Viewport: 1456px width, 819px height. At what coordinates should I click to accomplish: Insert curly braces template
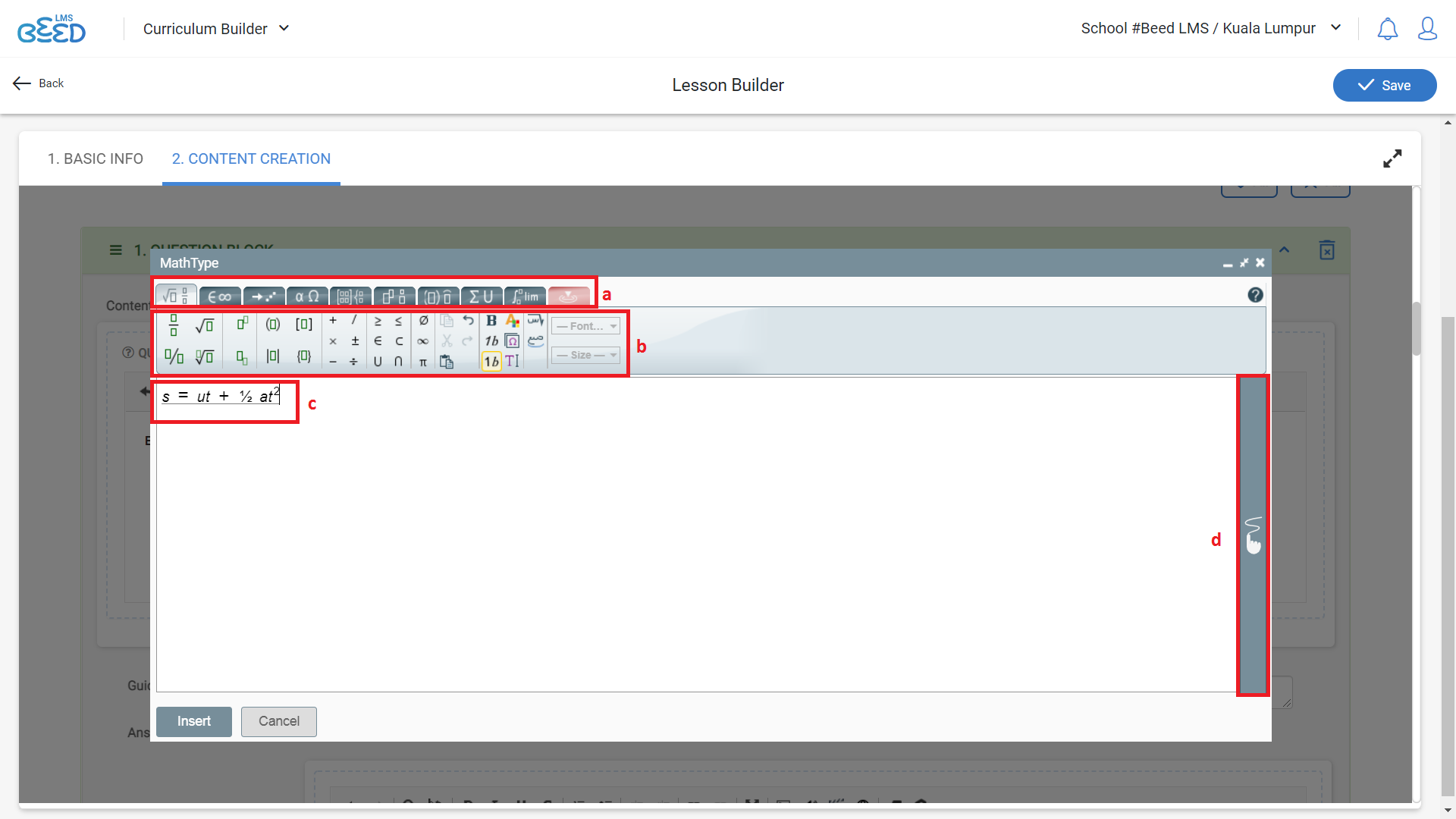pos(304,356)
